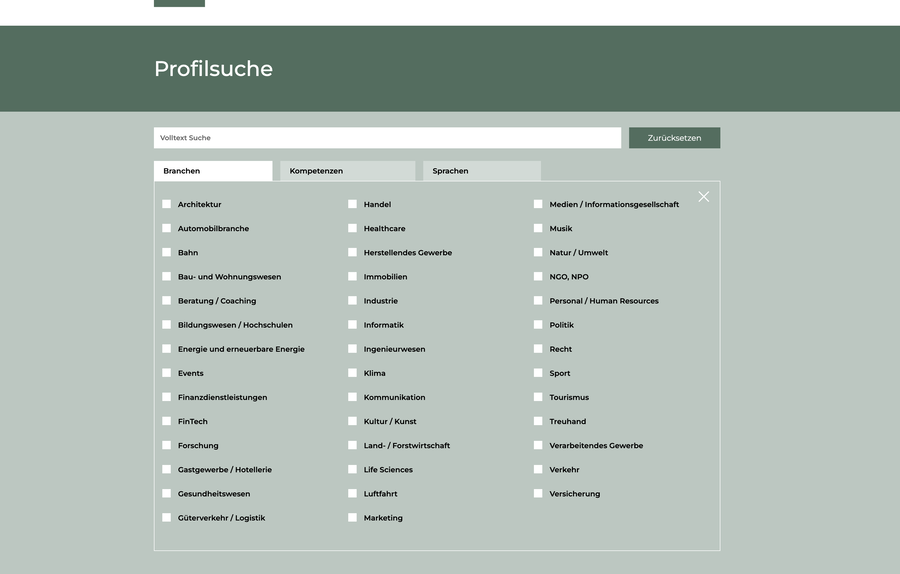Image resolution: width=900 pixels, height=574 pixels.
Task: Select the Healthcare checkbox
Action: [x=353, y=228]
